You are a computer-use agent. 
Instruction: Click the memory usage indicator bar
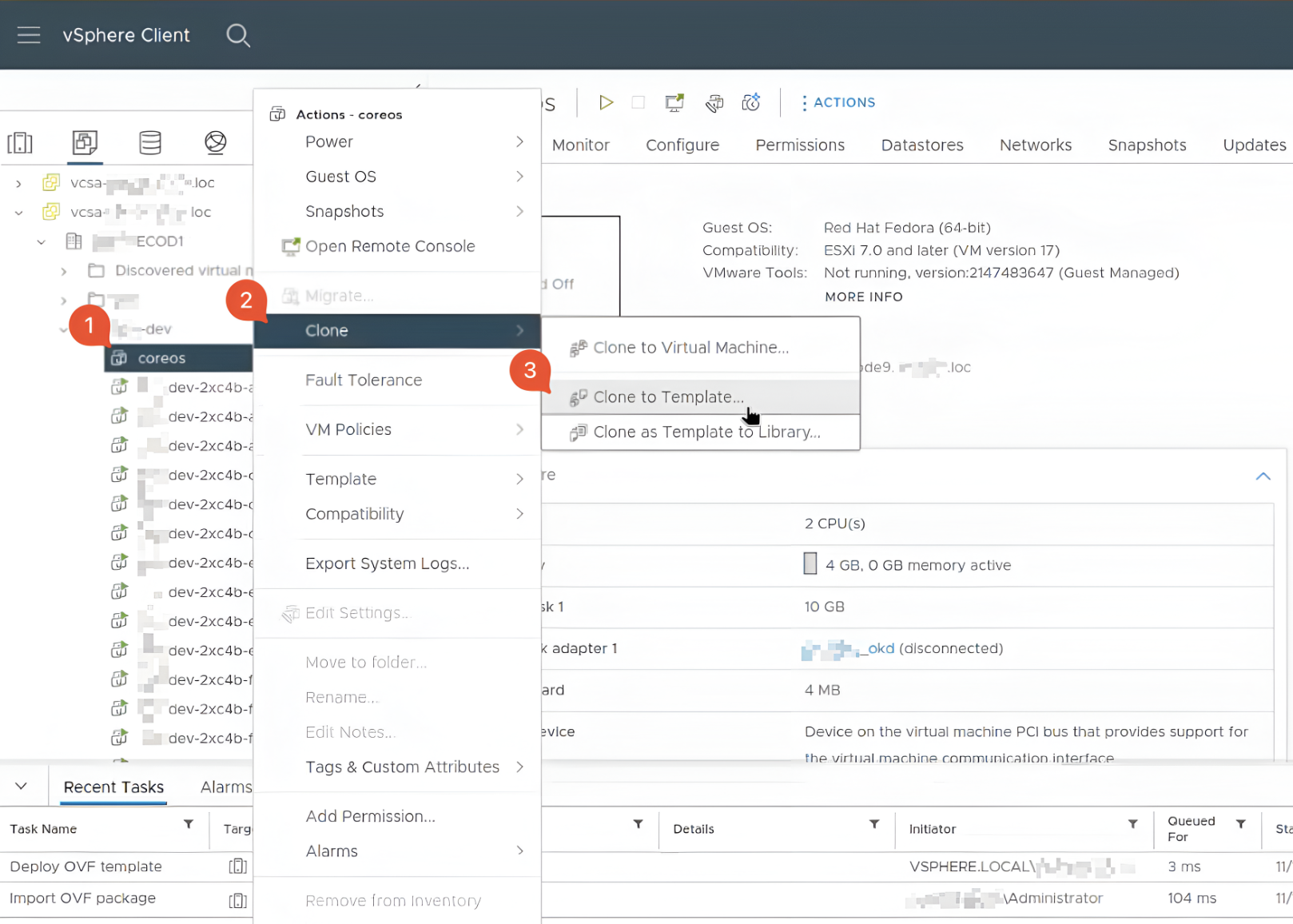tap(810, 564)
